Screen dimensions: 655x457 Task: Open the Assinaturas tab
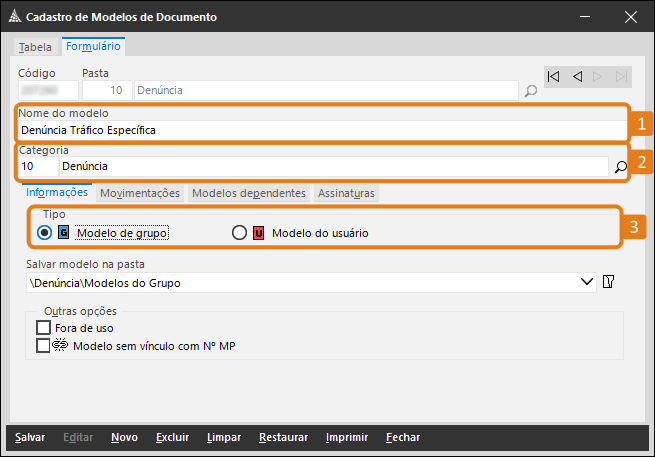click(x=347, y=193)
